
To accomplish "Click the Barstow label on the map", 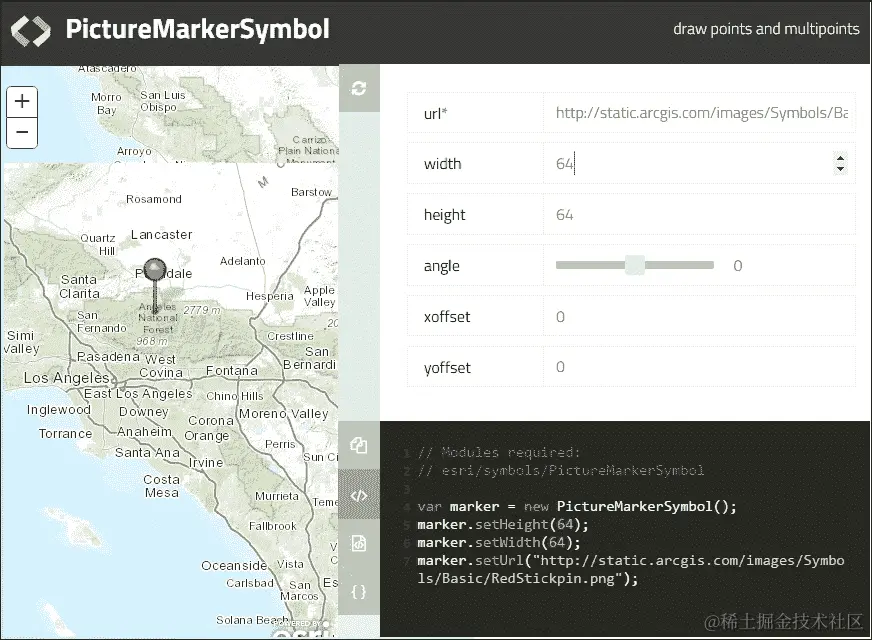I will 311,192.
